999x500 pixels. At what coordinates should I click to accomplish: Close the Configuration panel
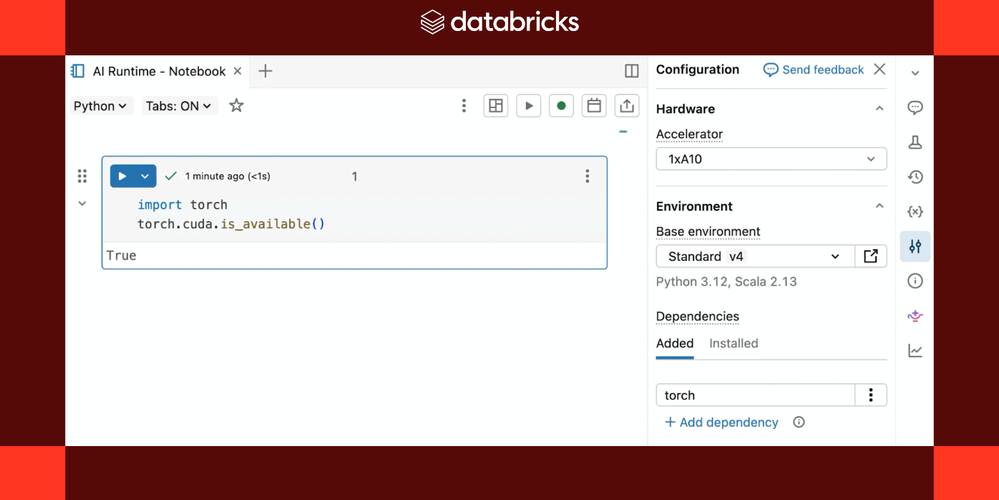(879, 69)
